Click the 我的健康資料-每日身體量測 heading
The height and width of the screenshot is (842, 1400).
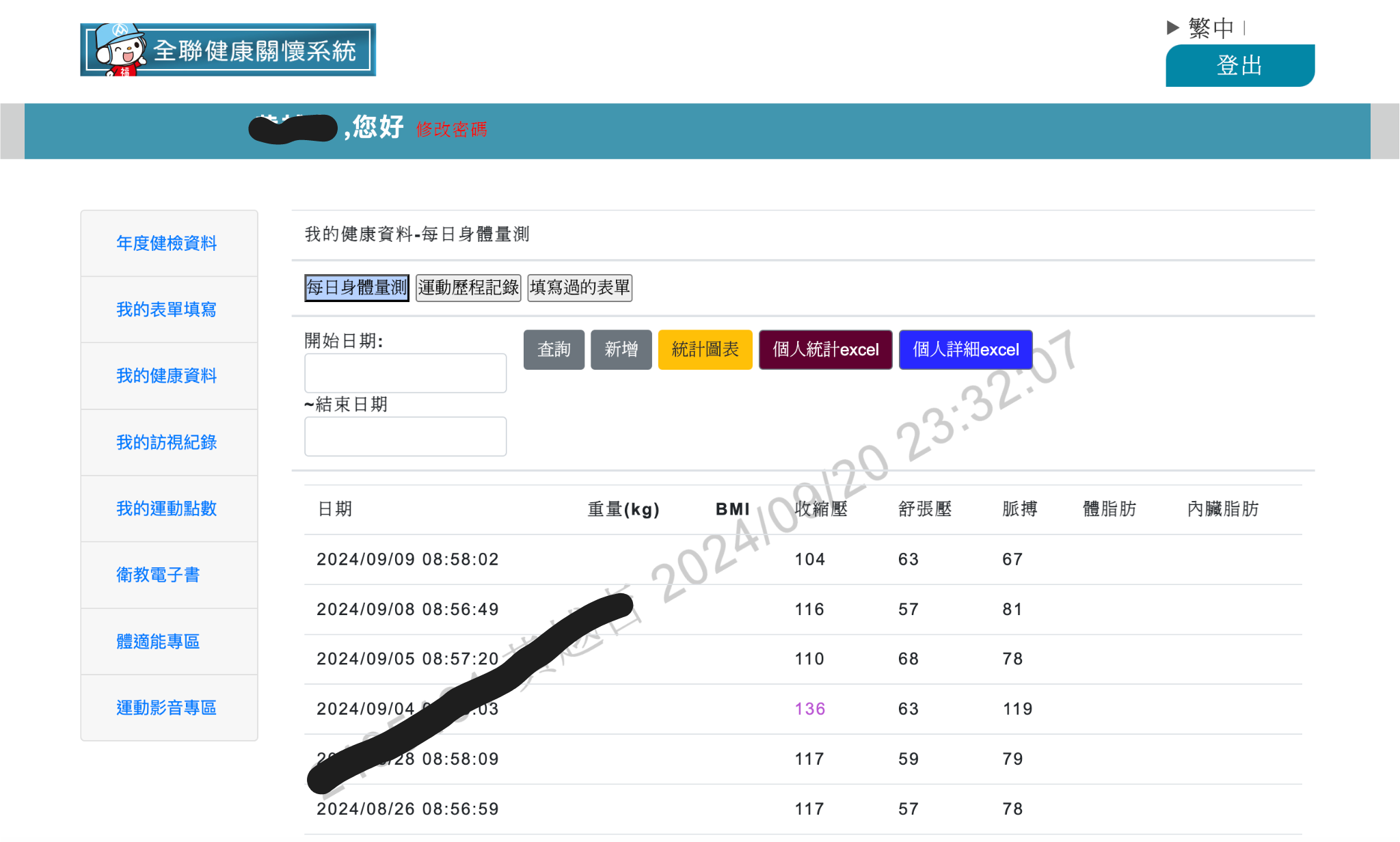[x=417, y=234]
